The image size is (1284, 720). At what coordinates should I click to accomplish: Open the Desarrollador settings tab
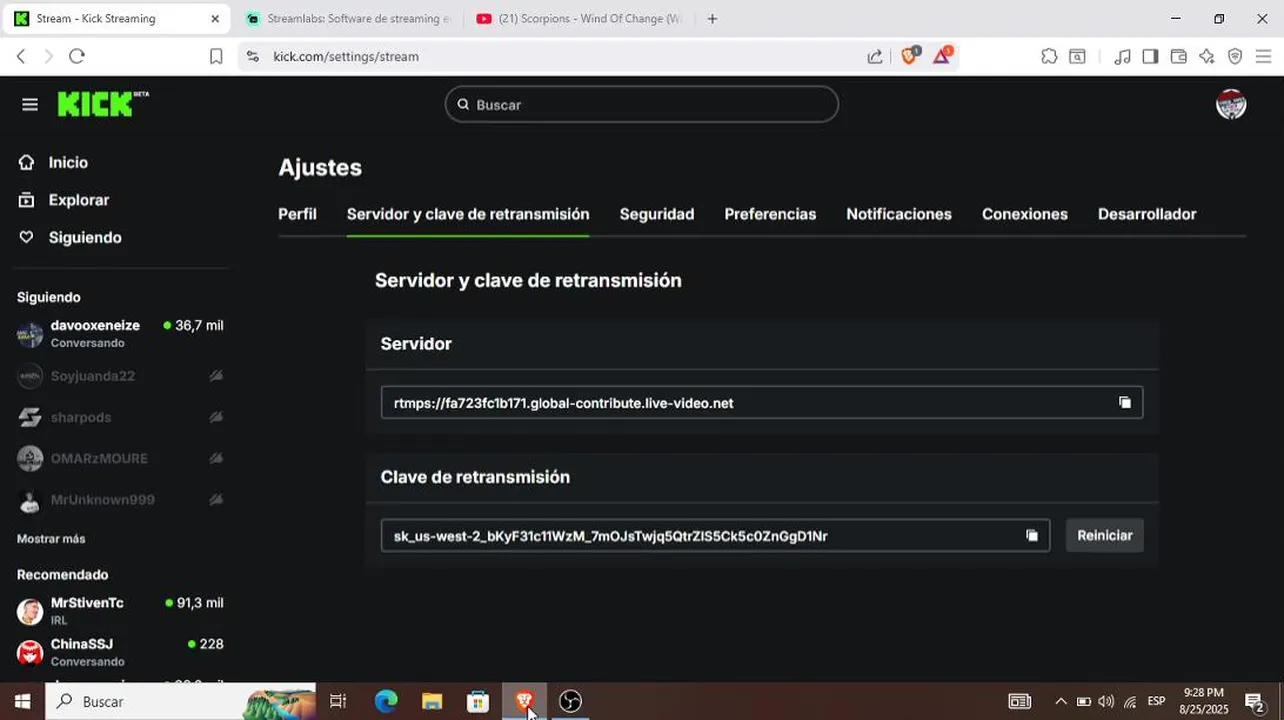pyautogui.click(x=1147, y=214)
